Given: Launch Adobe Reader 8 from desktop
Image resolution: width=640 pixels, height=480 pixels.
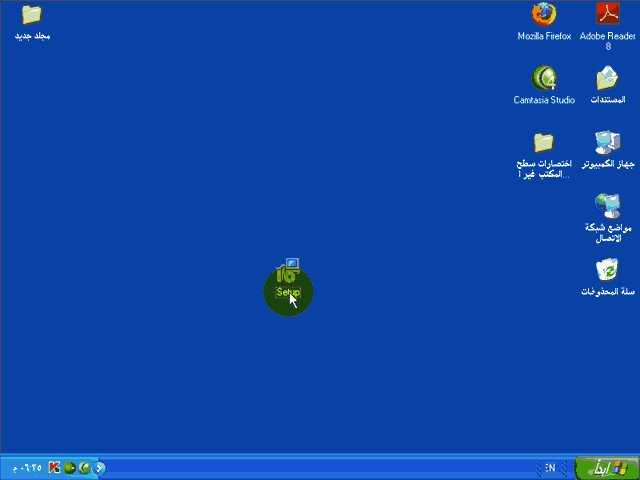Looking at the screenshot, I should pos(608,16).
